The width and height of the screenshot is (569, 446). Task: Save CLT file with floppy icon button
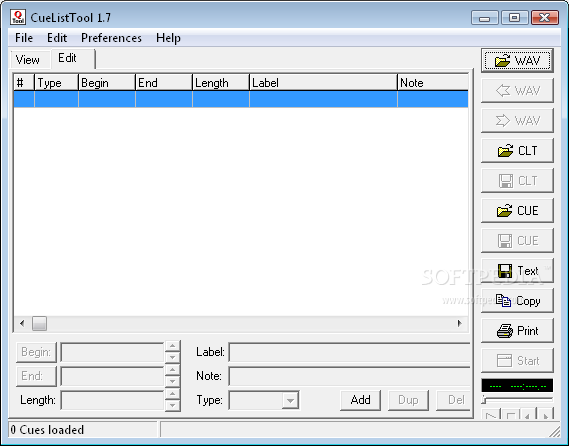click(517, 181)
